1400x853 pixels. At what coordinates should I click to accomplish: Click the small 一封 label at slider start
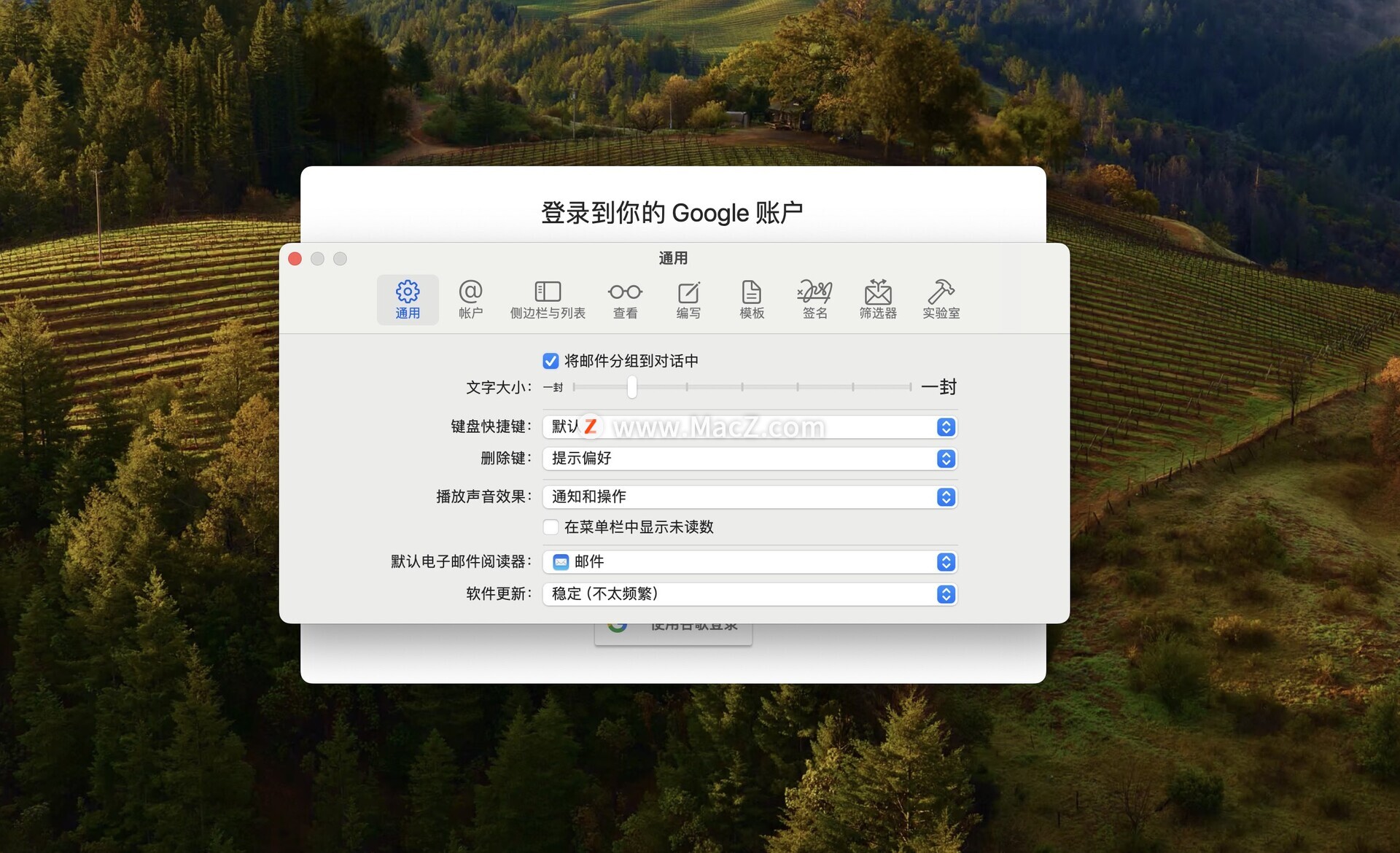pyautogui.click(x=553, y=388)
